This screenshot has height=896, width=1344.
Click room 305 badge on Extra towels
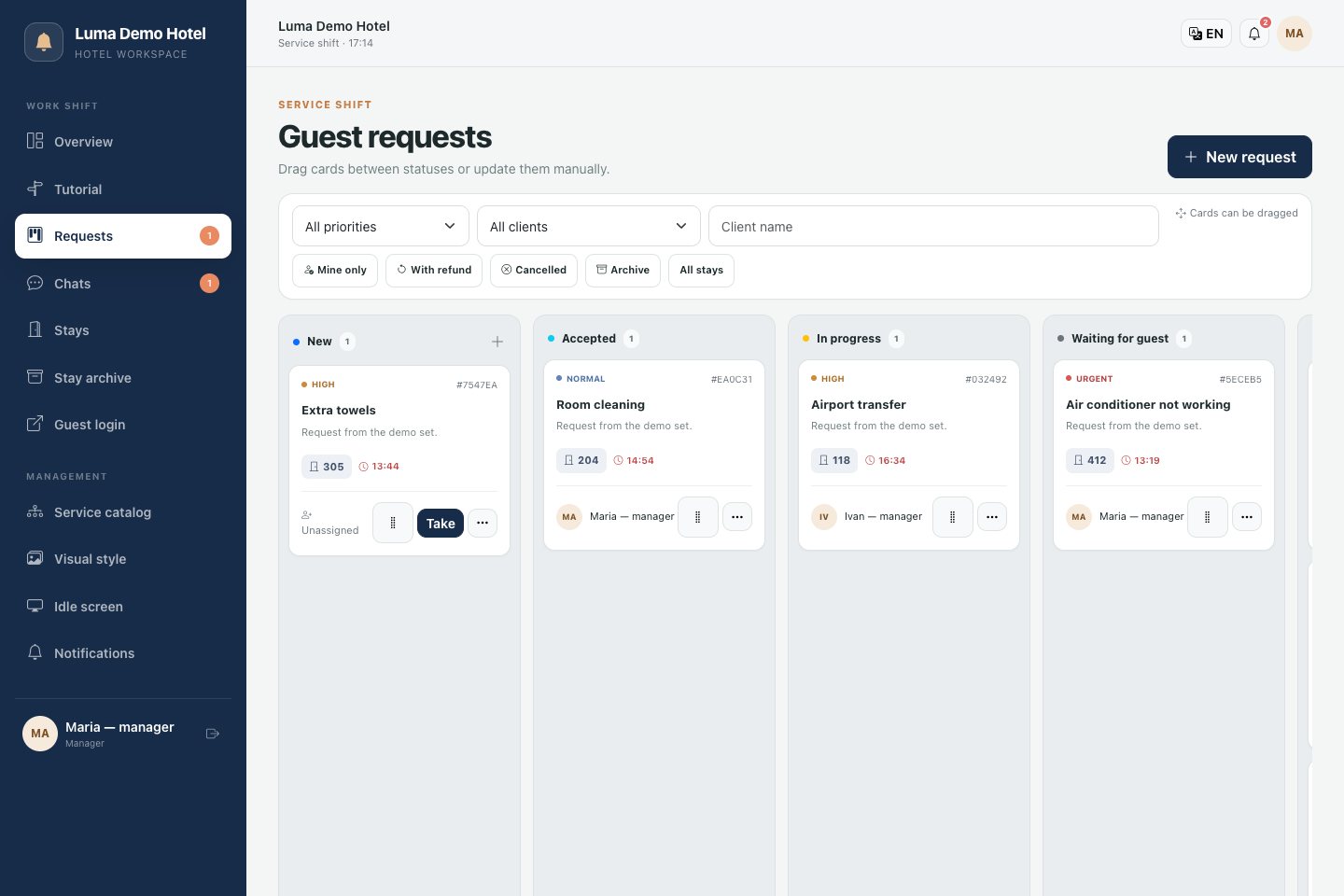pos(327,467)
